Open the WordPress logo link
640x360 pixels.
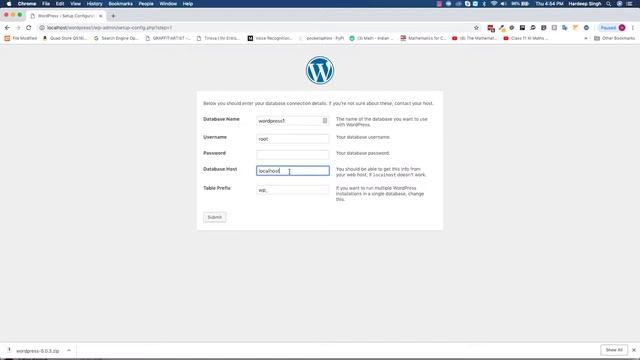tap(320, 70)
